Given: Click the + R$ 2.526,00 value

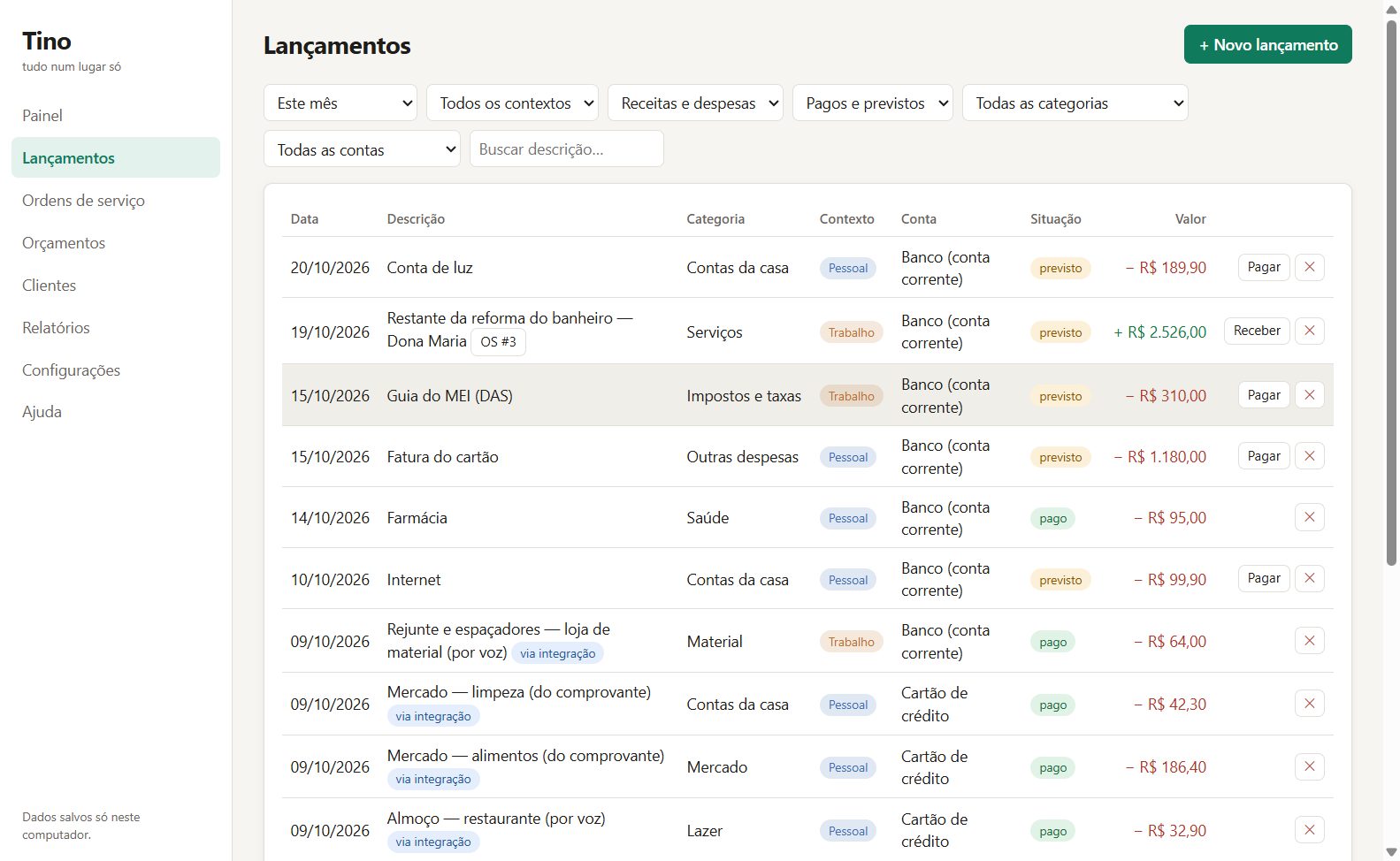Looking at the screenshot, I should point(1159,332).
